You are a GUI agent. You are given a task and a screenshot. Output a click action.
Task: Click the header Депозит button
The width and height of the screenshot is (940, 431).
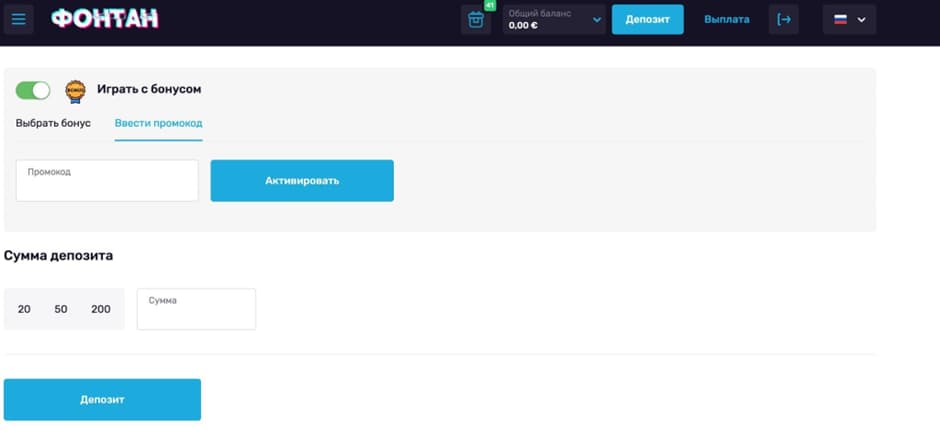point(647,20)
